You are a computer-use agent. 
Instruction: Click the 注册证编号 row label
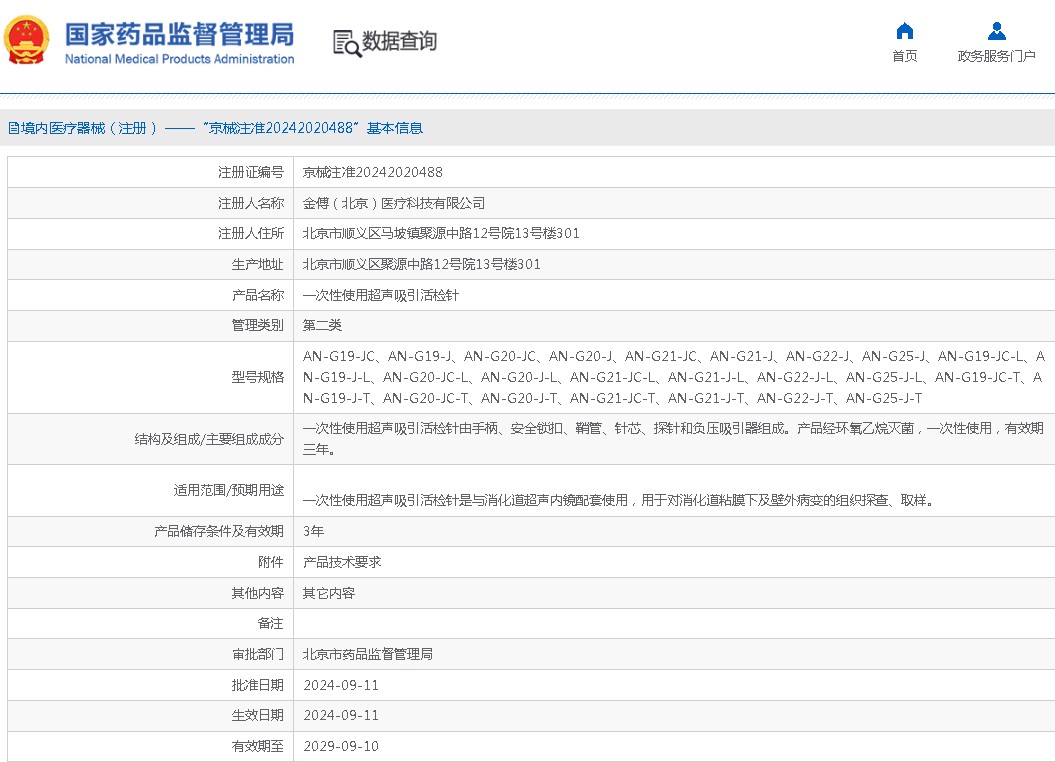point(251,172)
